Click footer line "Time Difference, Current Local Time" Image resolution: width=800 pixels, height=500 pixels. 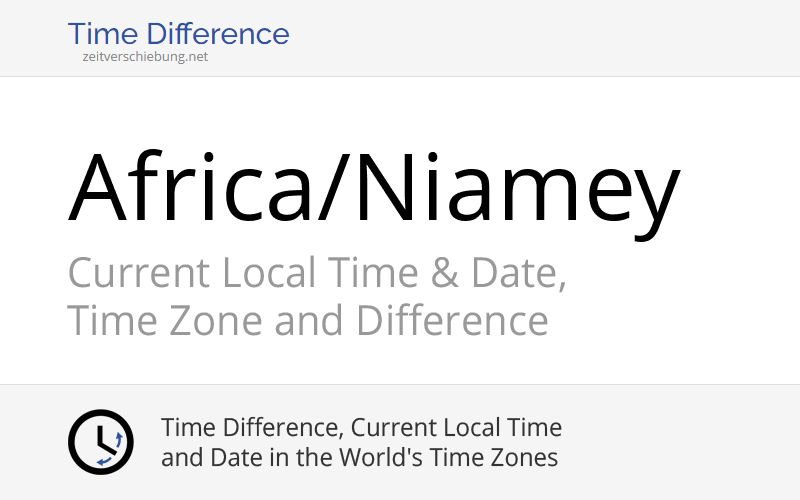pyautogui.click(x=361, y=428)
